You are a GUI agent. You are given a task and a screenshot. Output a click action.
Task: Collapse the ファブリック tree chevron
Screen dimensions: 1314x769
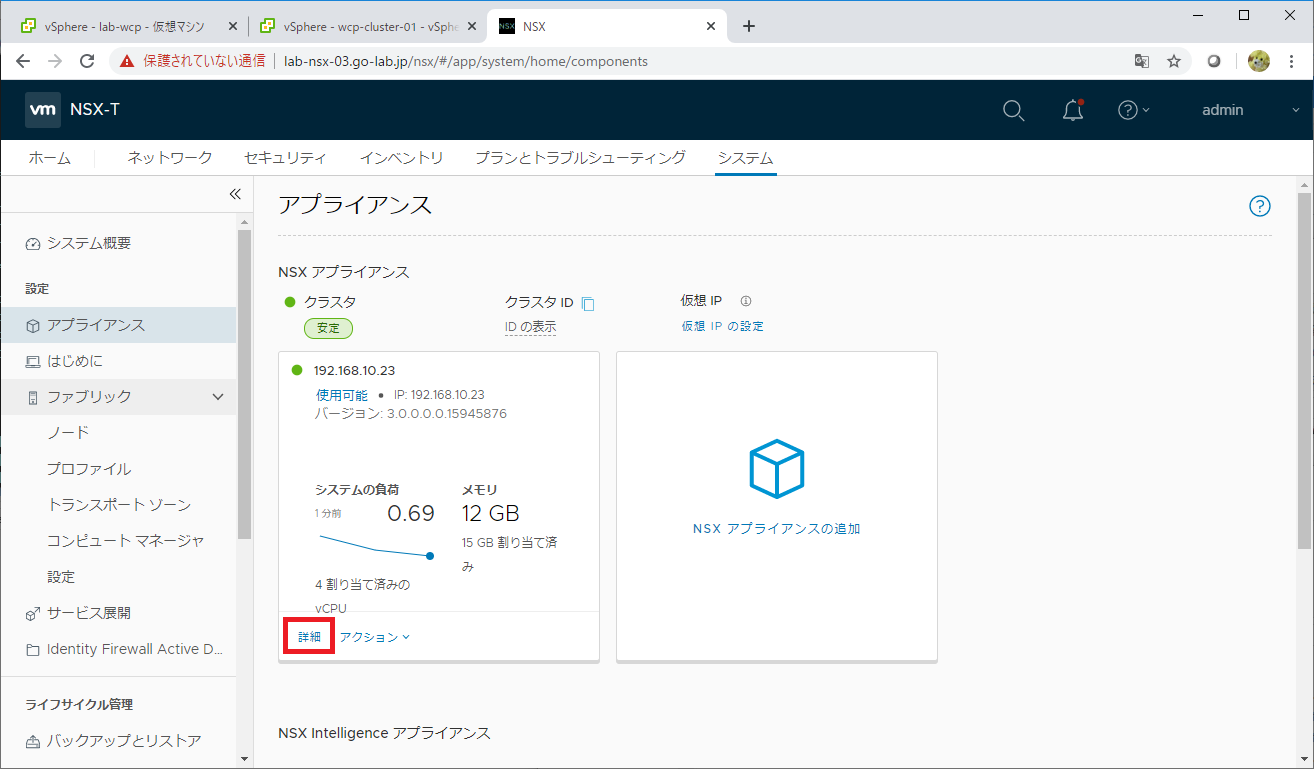218,398
